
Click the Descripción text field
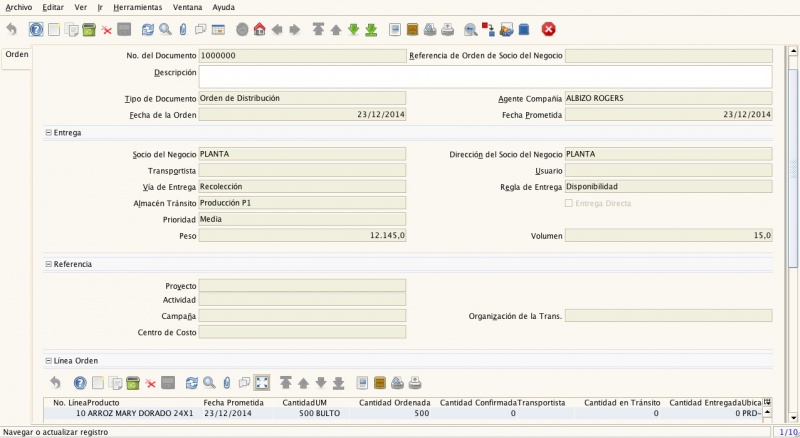(485, 77)
